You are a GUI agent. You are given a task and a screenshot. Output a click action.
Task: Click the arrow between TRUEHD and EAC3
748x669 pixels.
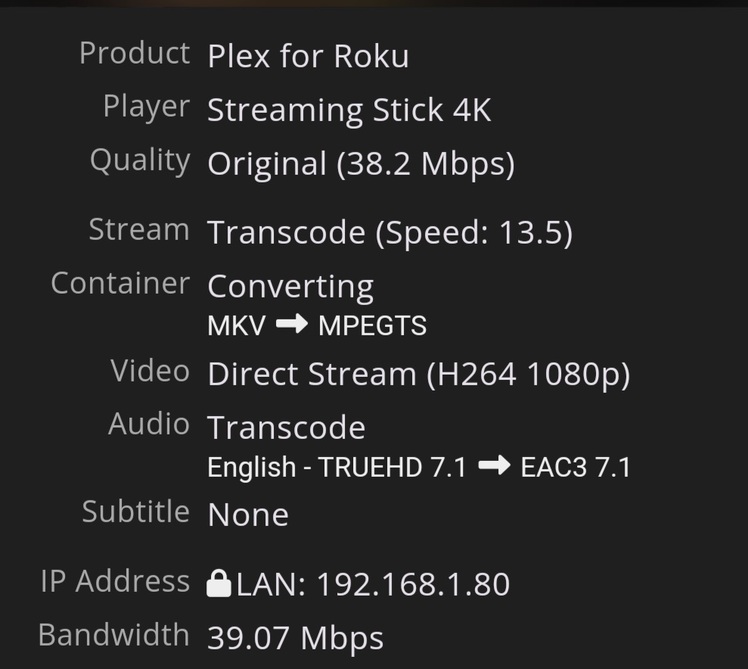pyautogui.click(x=494, y=467)
